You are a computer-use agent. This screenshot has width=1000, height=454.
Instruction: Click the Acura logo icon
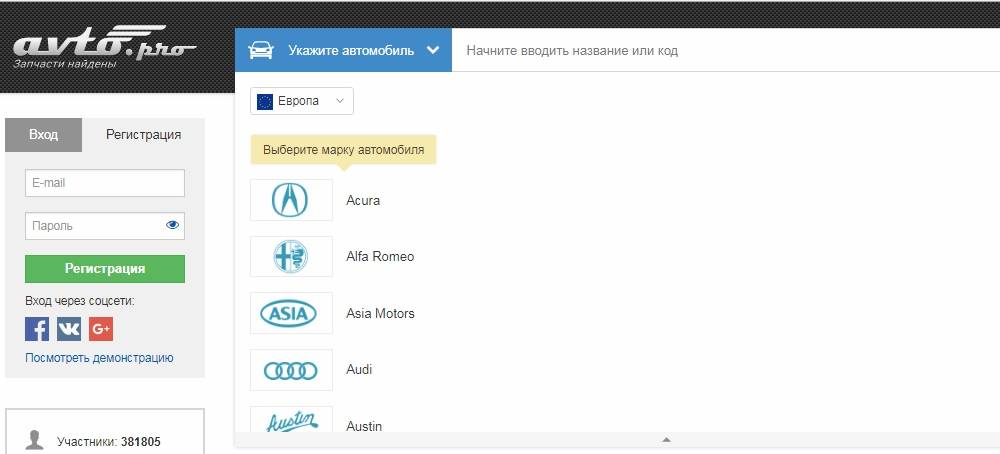point(291,200)
